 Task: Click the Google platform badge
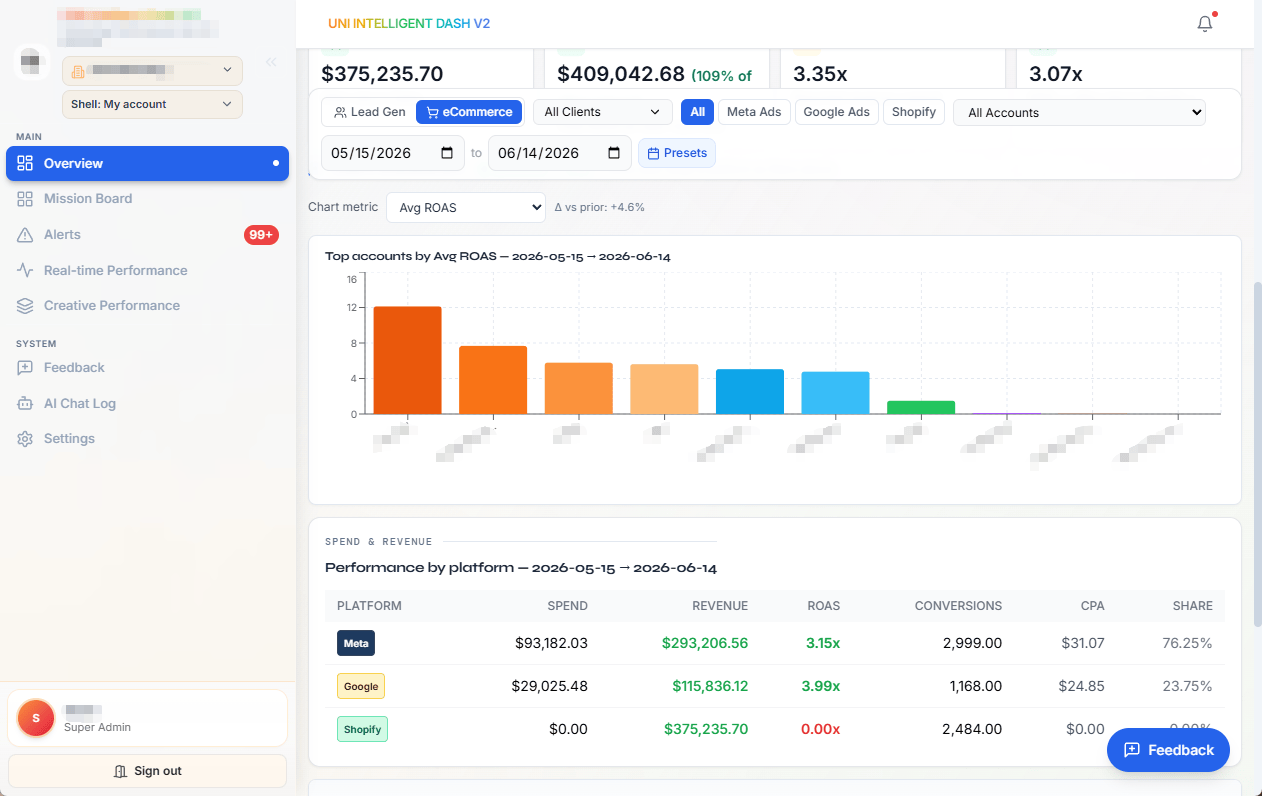361,686
